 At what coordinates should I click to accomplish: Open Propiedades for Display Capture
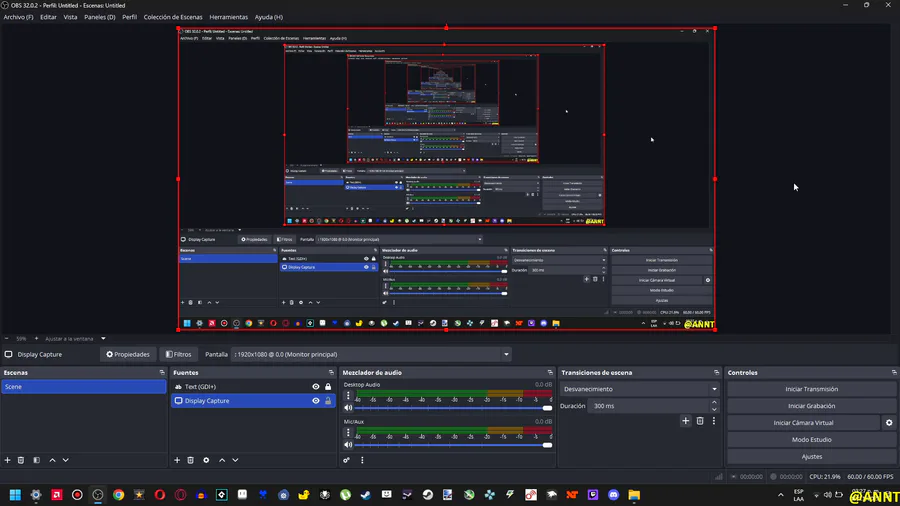(x=128, y=355)
